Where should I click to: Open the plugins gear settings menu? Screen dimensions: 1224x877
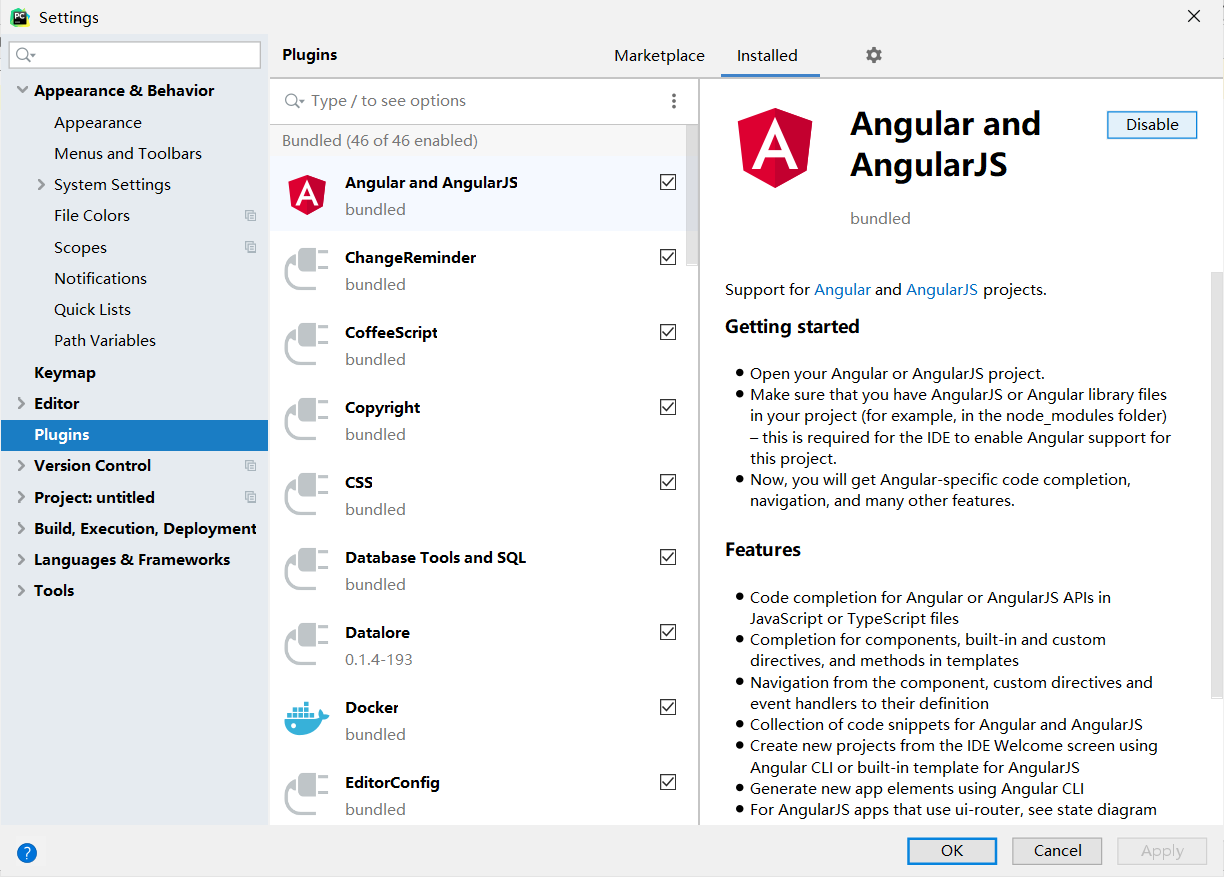874,55
